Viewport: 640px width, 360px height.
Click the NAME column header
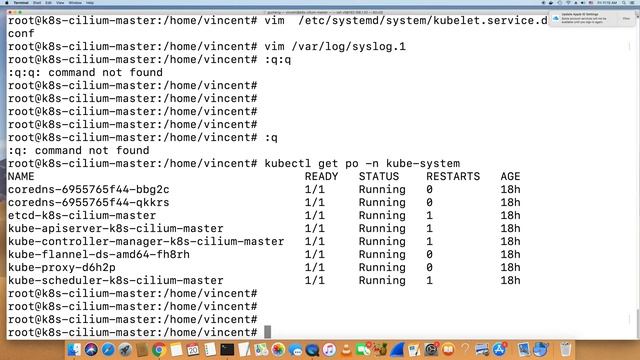pyautogui.click(x=21, y=176)
